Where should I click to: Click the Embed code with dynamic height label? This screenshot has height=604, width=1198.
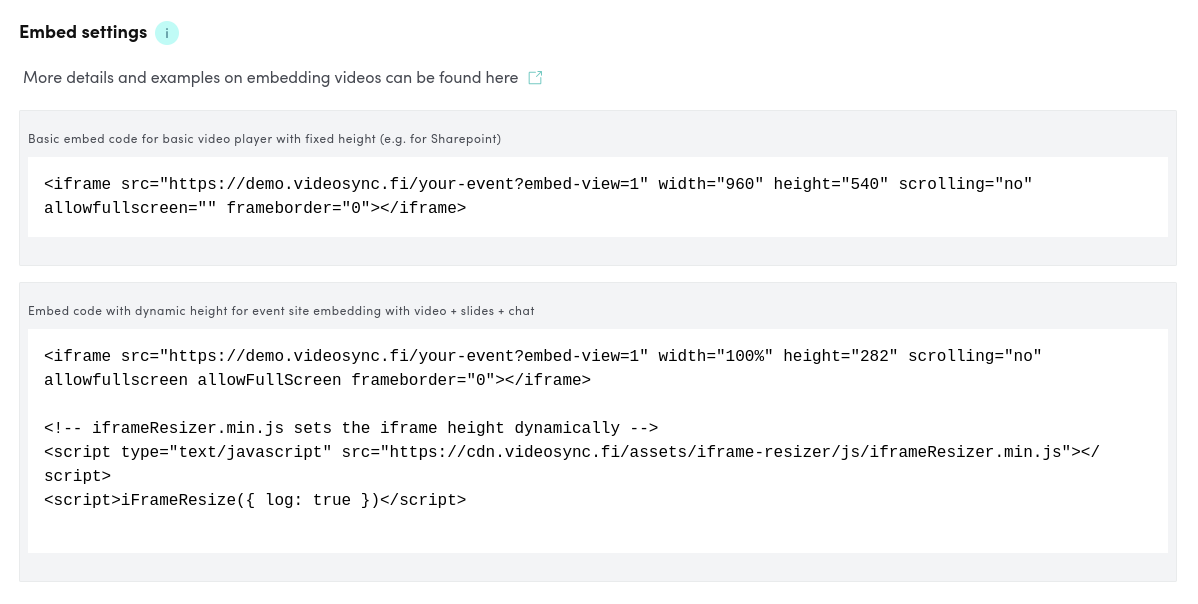point(281,311)
